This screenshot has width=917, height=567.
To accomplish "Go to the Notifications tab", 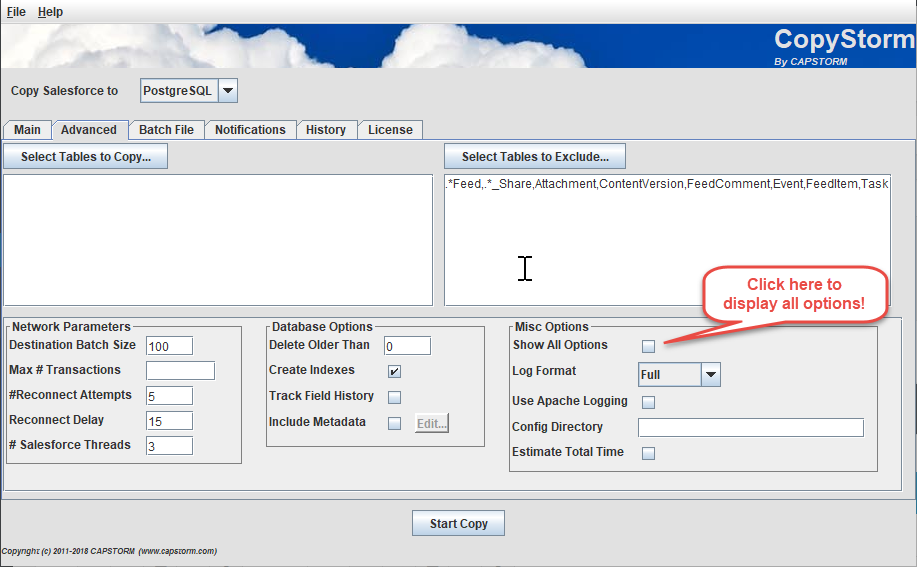I will pos(250,130).
